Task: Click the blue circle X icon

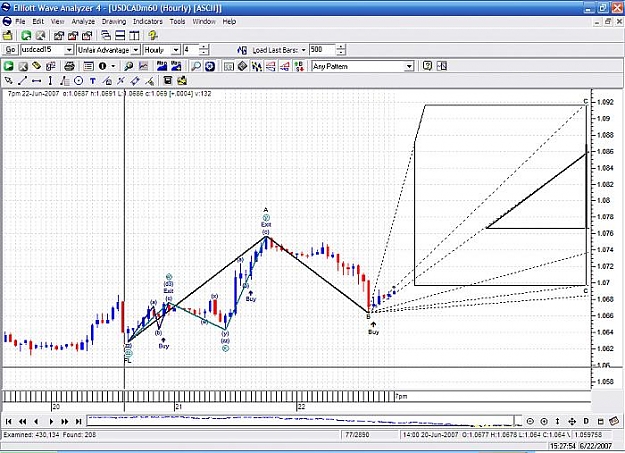Action: [x=210, y=66]
